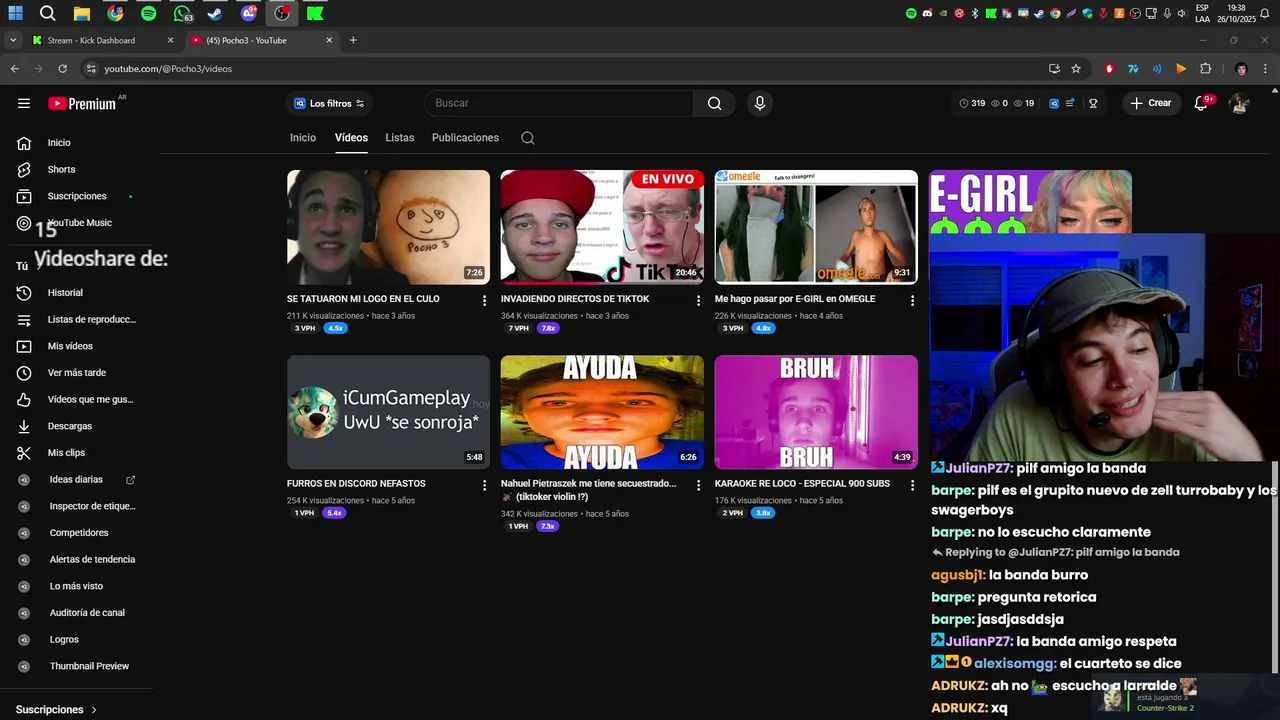Open options menu for INVADIENDO DIRECTOS video
Image resolution: width=1280 pixels, height=720 pixels.
[x=699, y=300]
